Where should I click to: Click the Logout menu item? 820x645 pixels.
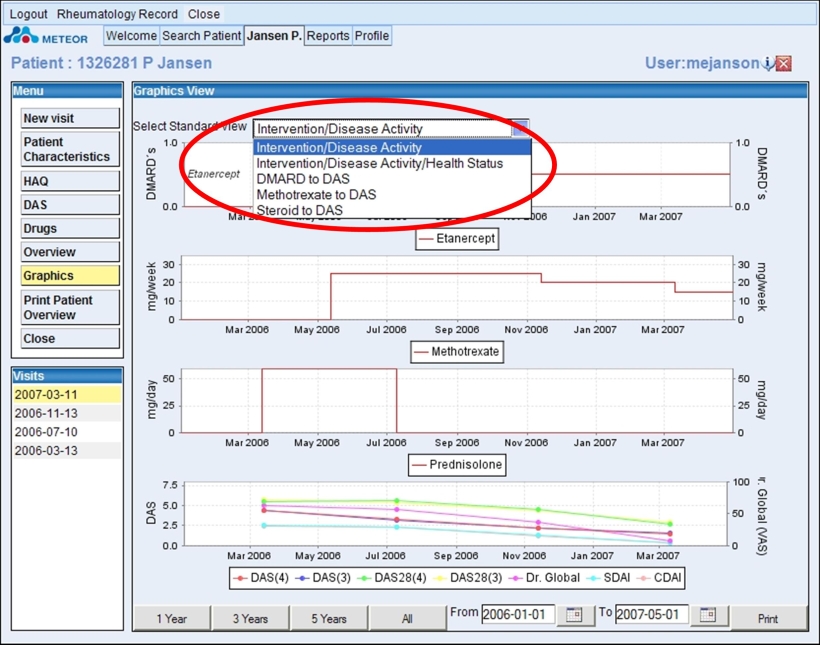tap(28, 14)
